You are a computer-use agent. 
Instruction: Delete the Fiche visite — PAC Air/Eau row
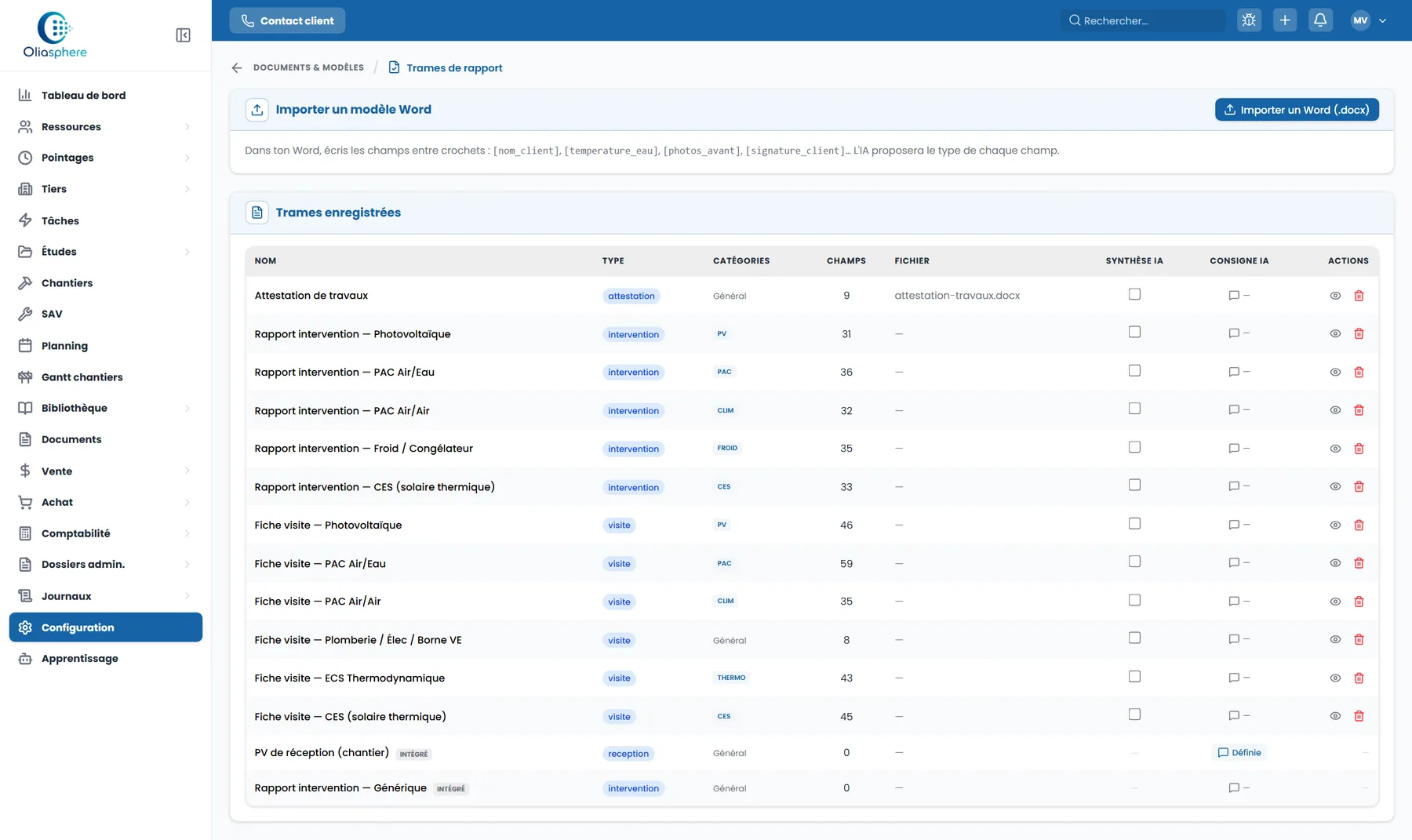pos(1359,563)
